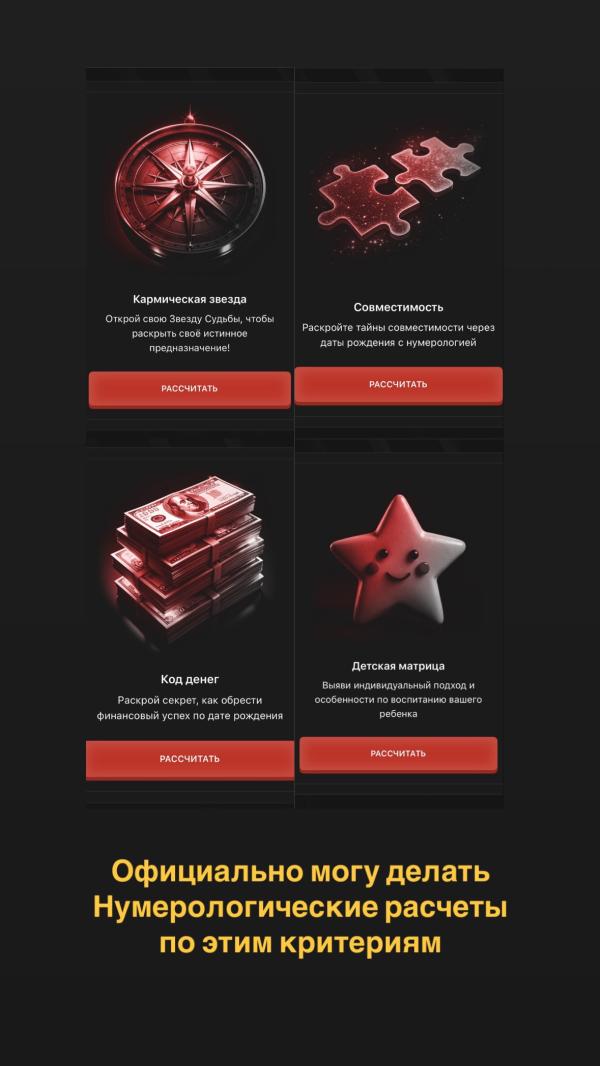Click the compatibility by birth dates description

point(398,335)
